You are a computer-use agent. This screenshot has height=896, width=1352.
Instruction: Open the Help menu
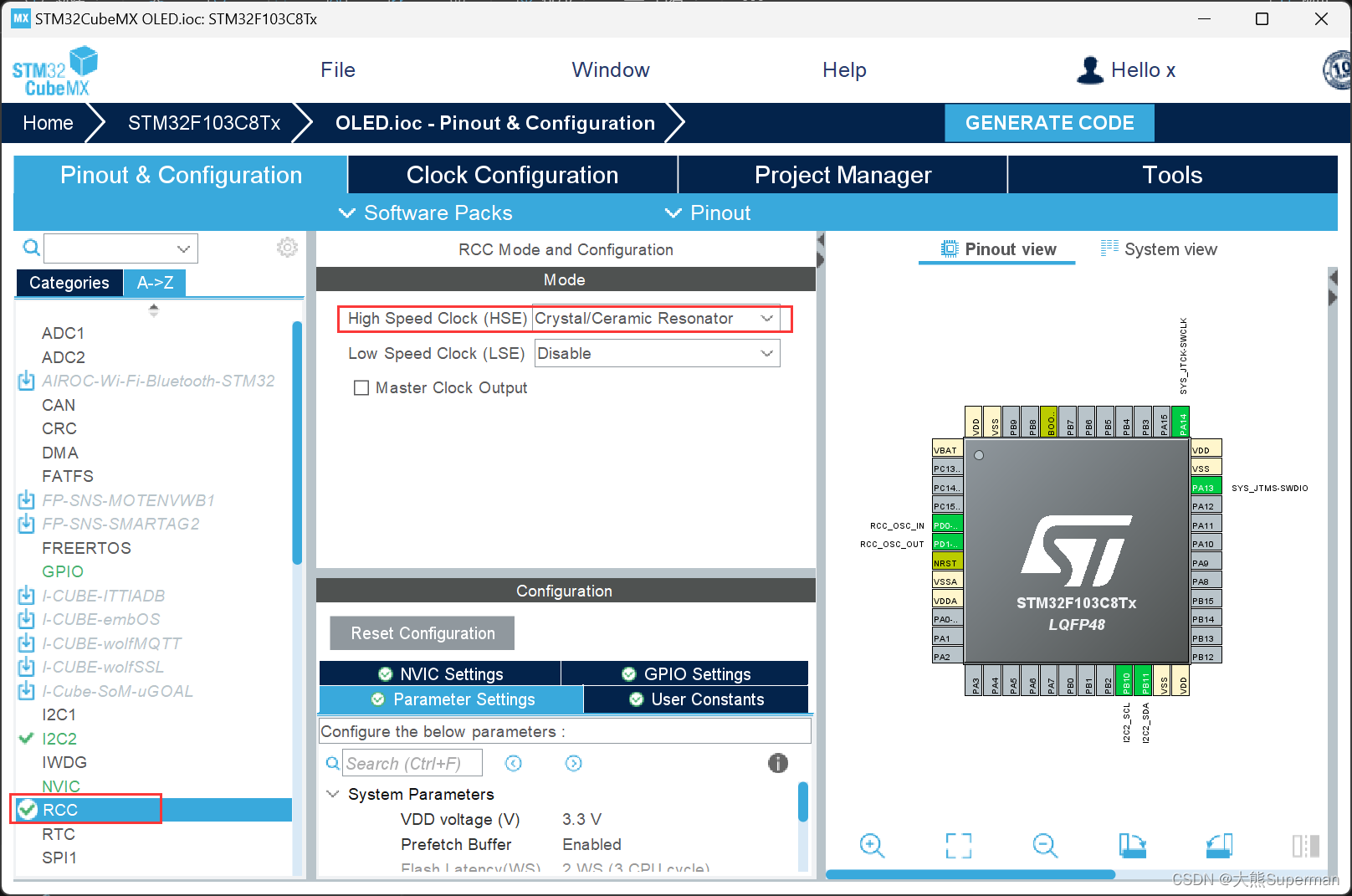pyautogui.click(x=844, y=70)
